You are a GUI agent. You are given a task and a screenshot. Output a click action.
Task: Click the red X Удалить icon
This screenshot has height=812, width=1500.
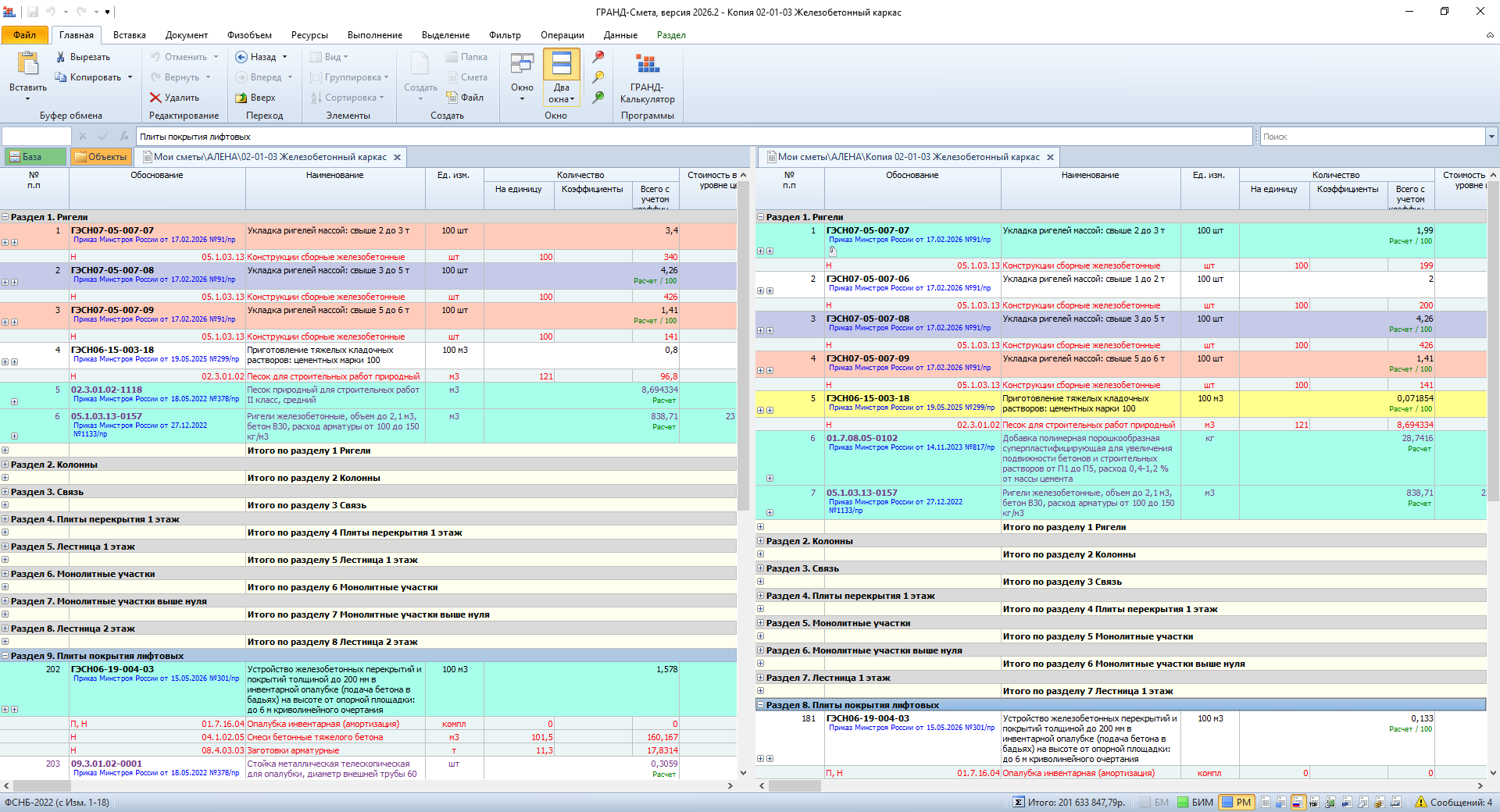(155, 98)
